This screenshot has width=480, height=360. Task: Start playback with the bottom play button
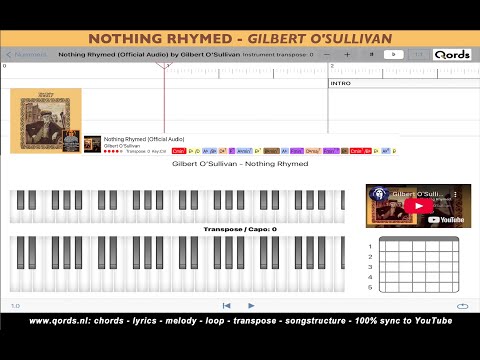click(251, 306)
